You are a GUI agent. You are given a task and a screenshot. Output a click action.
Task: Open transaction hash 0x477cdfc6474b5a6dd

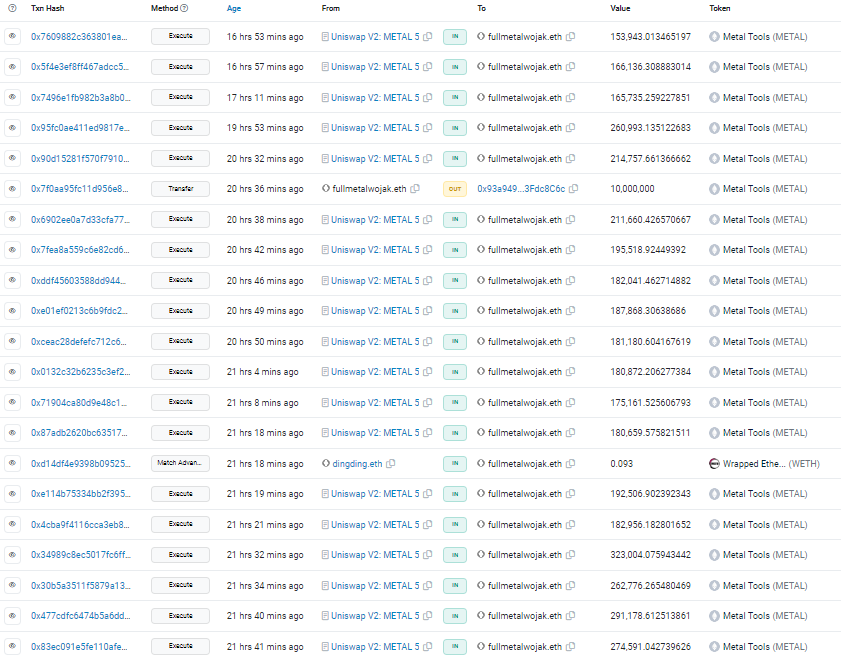(x=80, y=616)
